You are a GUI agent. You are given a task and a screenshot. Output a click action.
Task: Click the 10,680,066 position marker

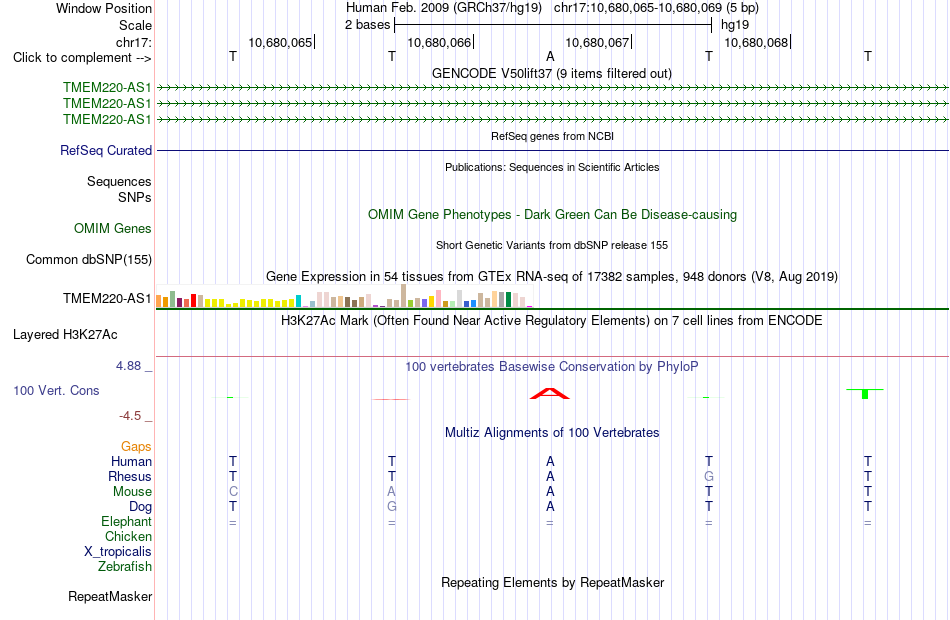pos(440,42)
